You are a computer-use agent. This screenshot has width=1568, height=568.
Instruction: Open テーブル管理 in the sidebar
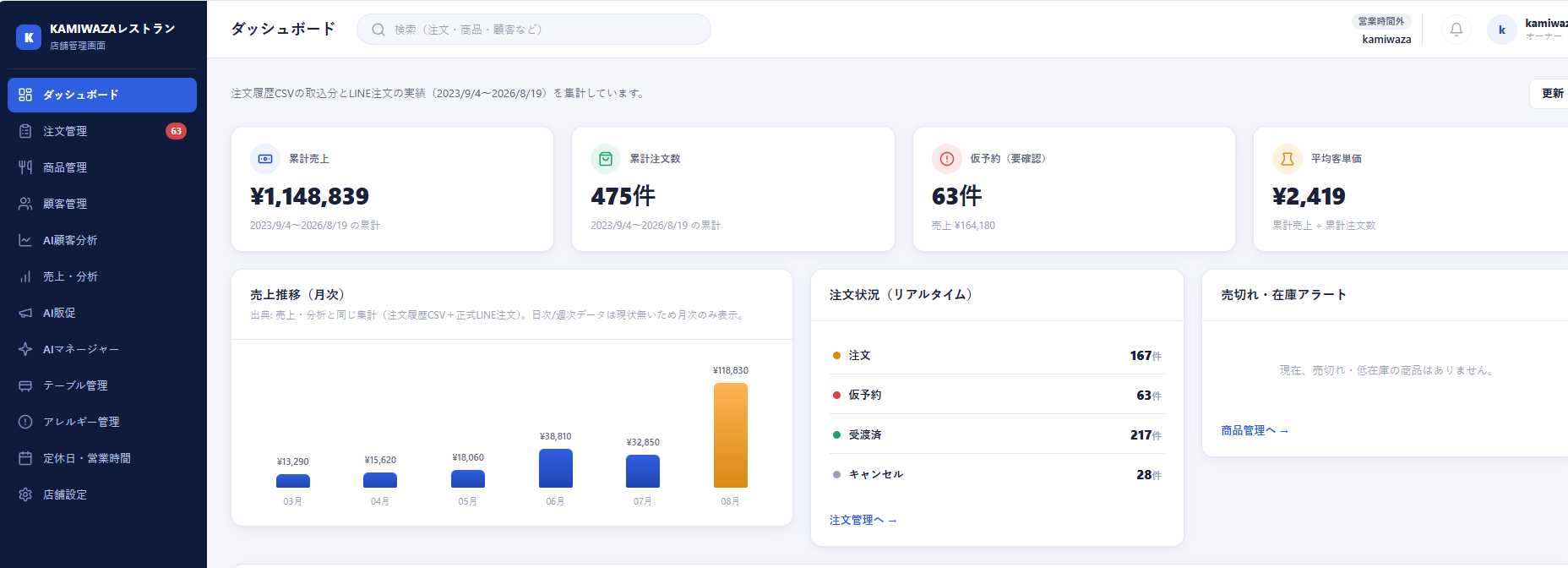(102, 385)
